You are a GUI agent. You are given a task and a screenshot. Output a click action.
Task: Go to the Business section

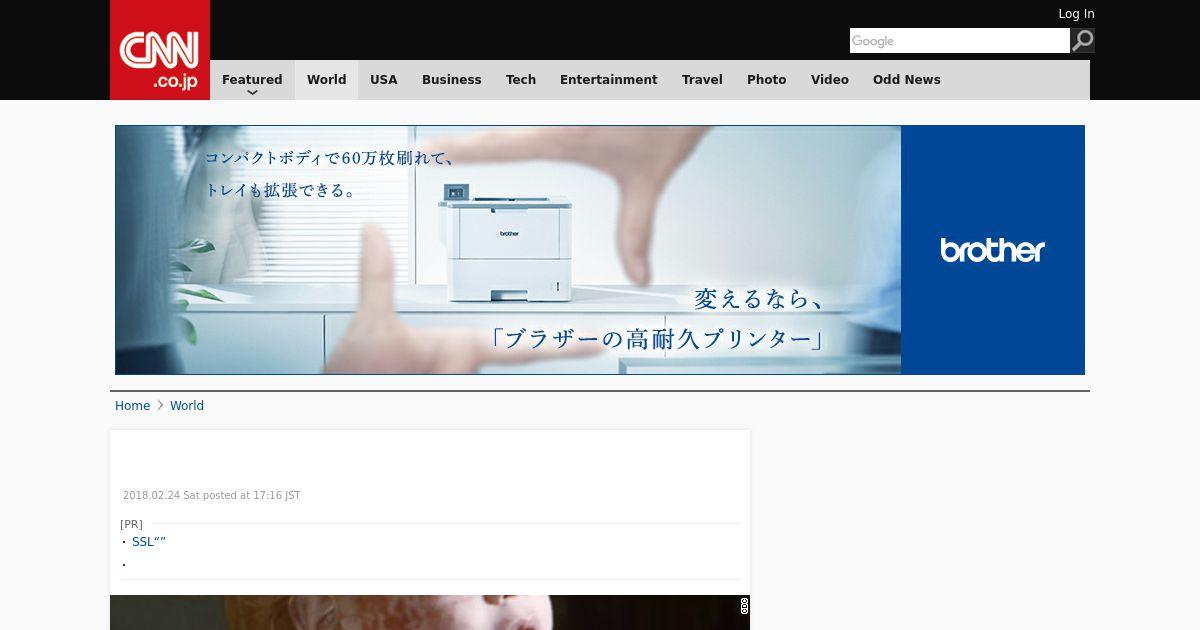[452, 80]
